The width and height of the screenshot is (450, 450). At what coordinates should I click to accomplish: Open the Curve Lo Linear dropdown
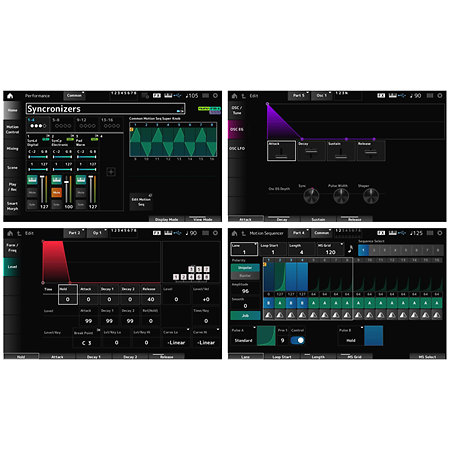177,339
